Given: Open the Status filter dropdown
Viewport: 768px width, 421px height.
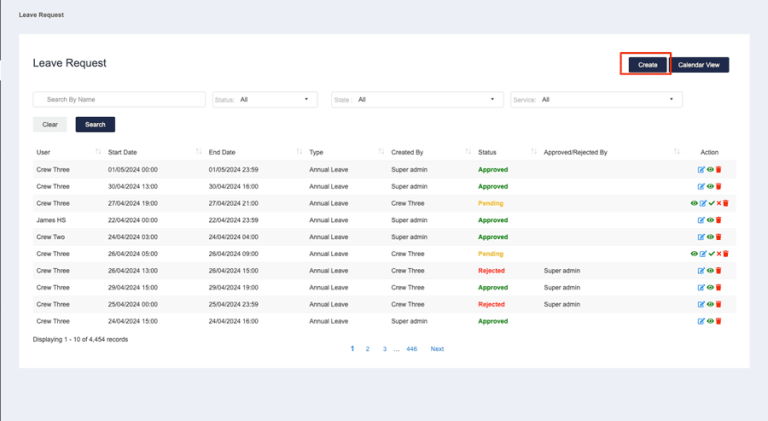Looking at the screenshot, I should 264,100.
